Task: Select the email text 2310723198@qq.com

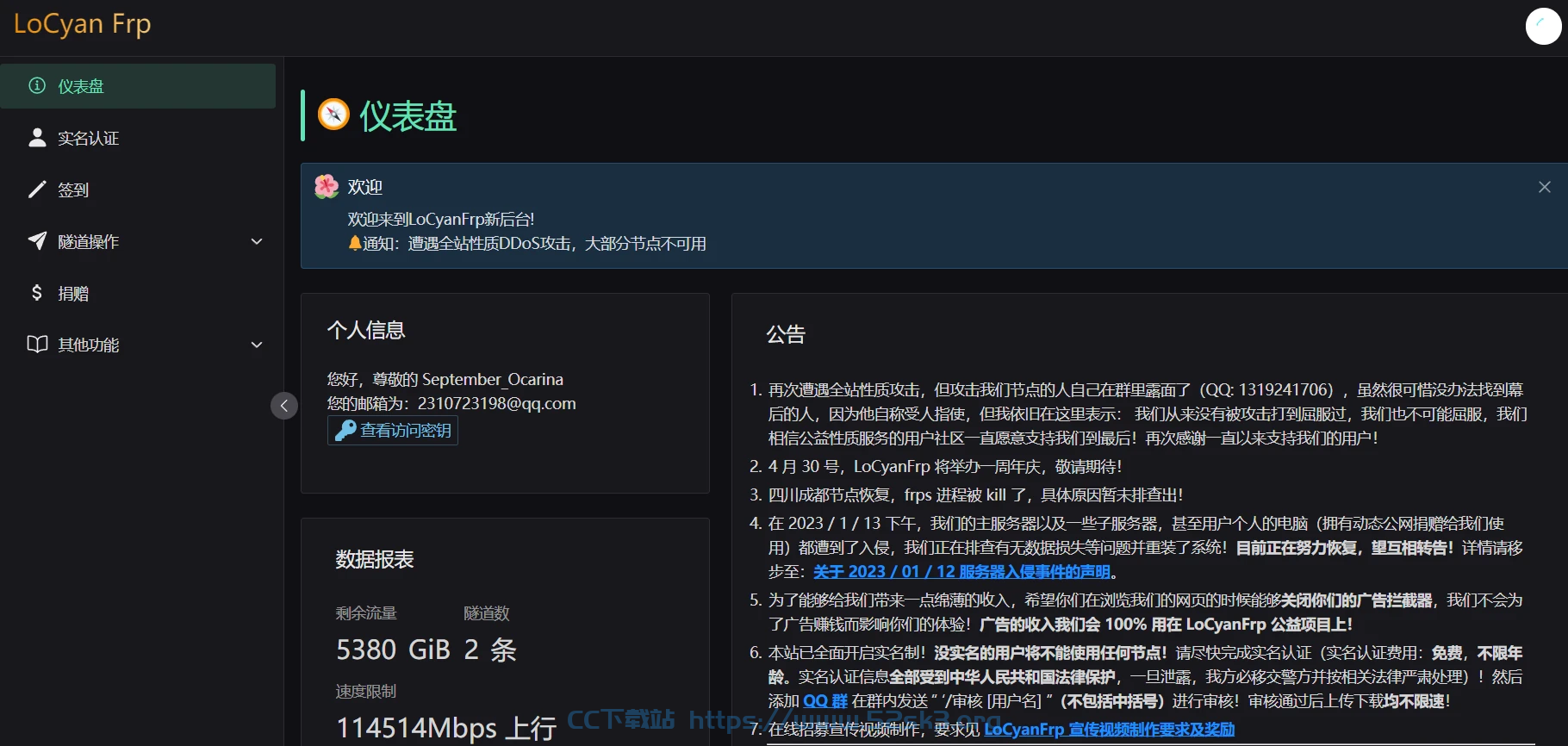Action: pos(497,403)
